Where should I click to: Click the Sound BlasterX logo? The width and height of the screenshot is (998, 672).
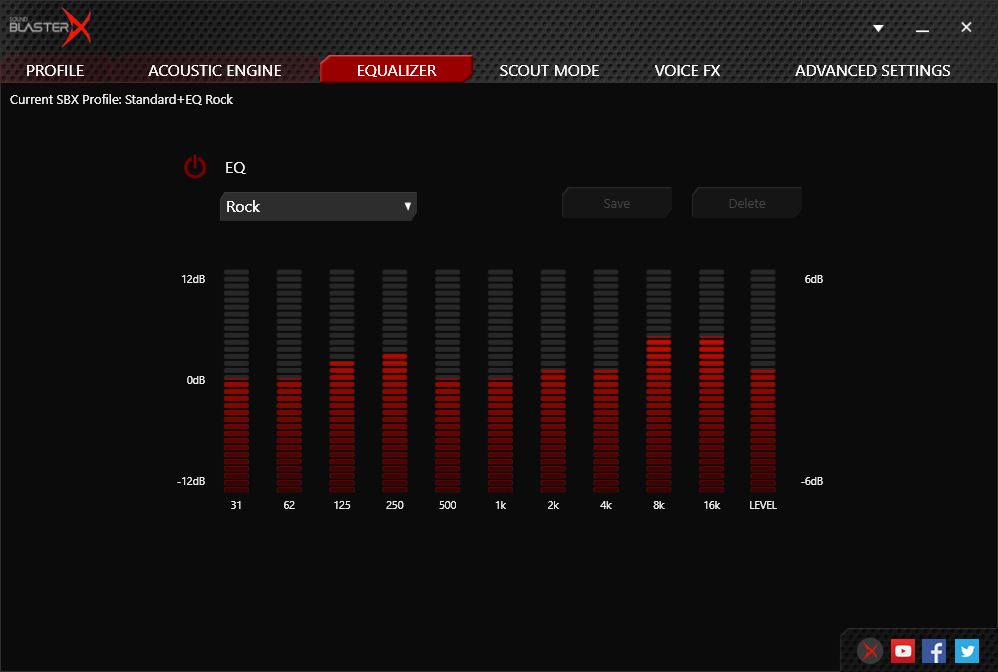50,28
